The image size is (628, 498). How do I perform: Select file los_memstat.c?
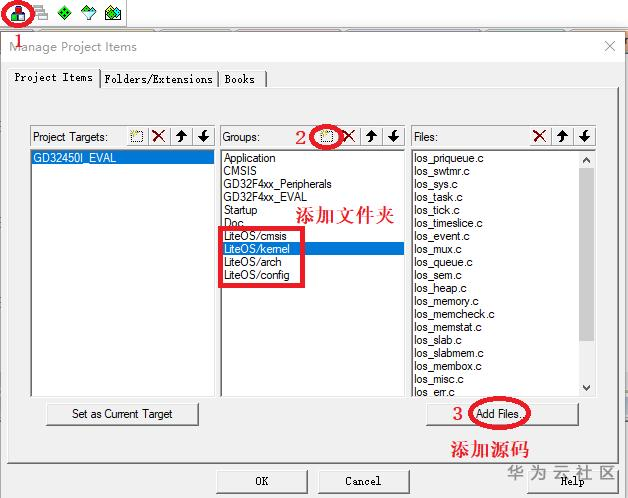(x=496, y=327)
